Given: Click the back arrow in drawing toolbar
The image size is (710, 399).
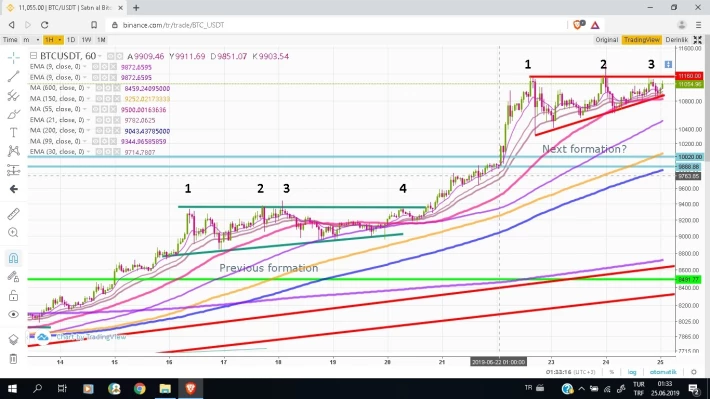Looking at the screenshot, I should (13, 189).
